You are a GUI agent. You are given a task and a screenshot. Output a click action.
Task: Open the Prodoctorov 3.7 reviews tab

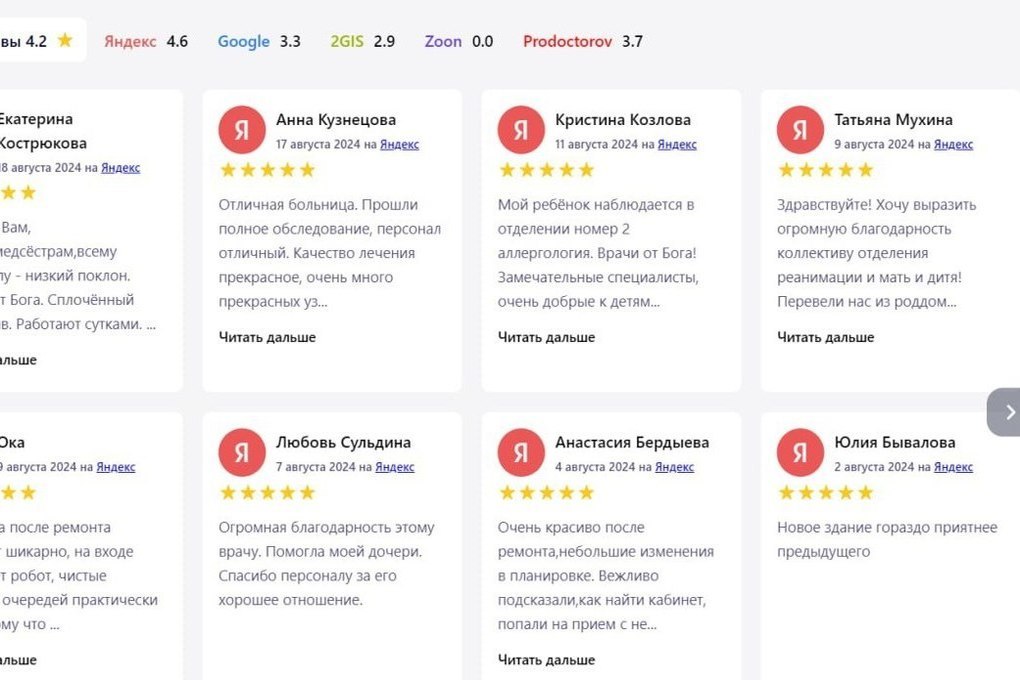click(x=583, y=41)
